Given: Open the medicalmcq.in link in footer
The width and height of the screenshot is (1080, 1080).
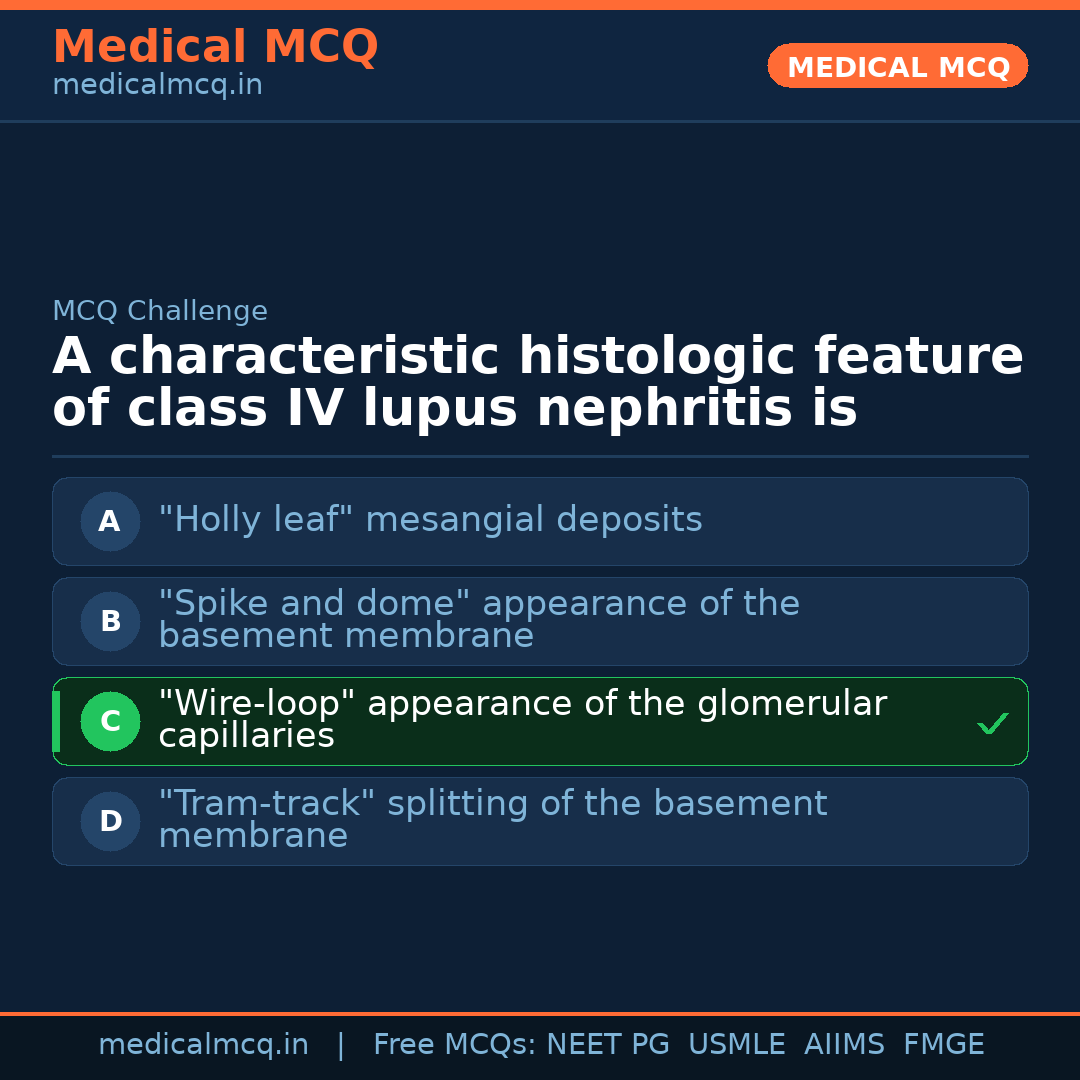Looking at the screenshot, I should coord(203,1045).
